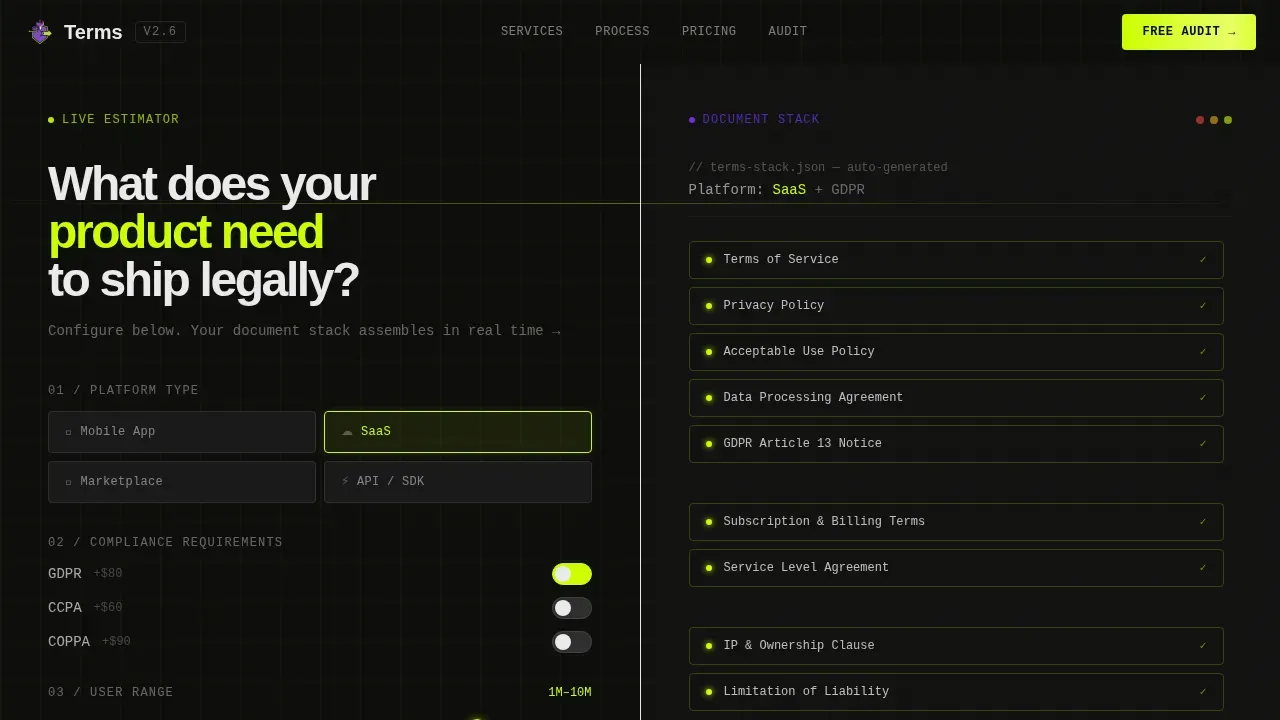The width and height of the screenshot is (1280, 720).
Task: Select SaaS platform type
Action: (458, 432)
